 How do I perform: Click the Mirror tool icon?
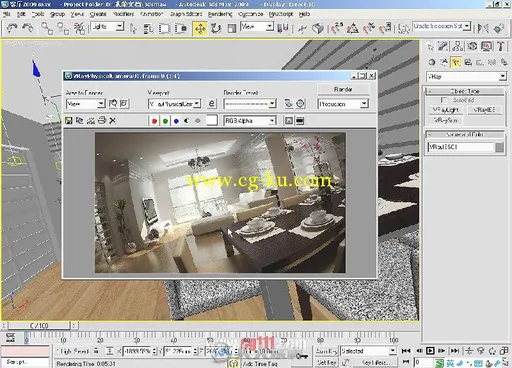click(x=482, y=28)
